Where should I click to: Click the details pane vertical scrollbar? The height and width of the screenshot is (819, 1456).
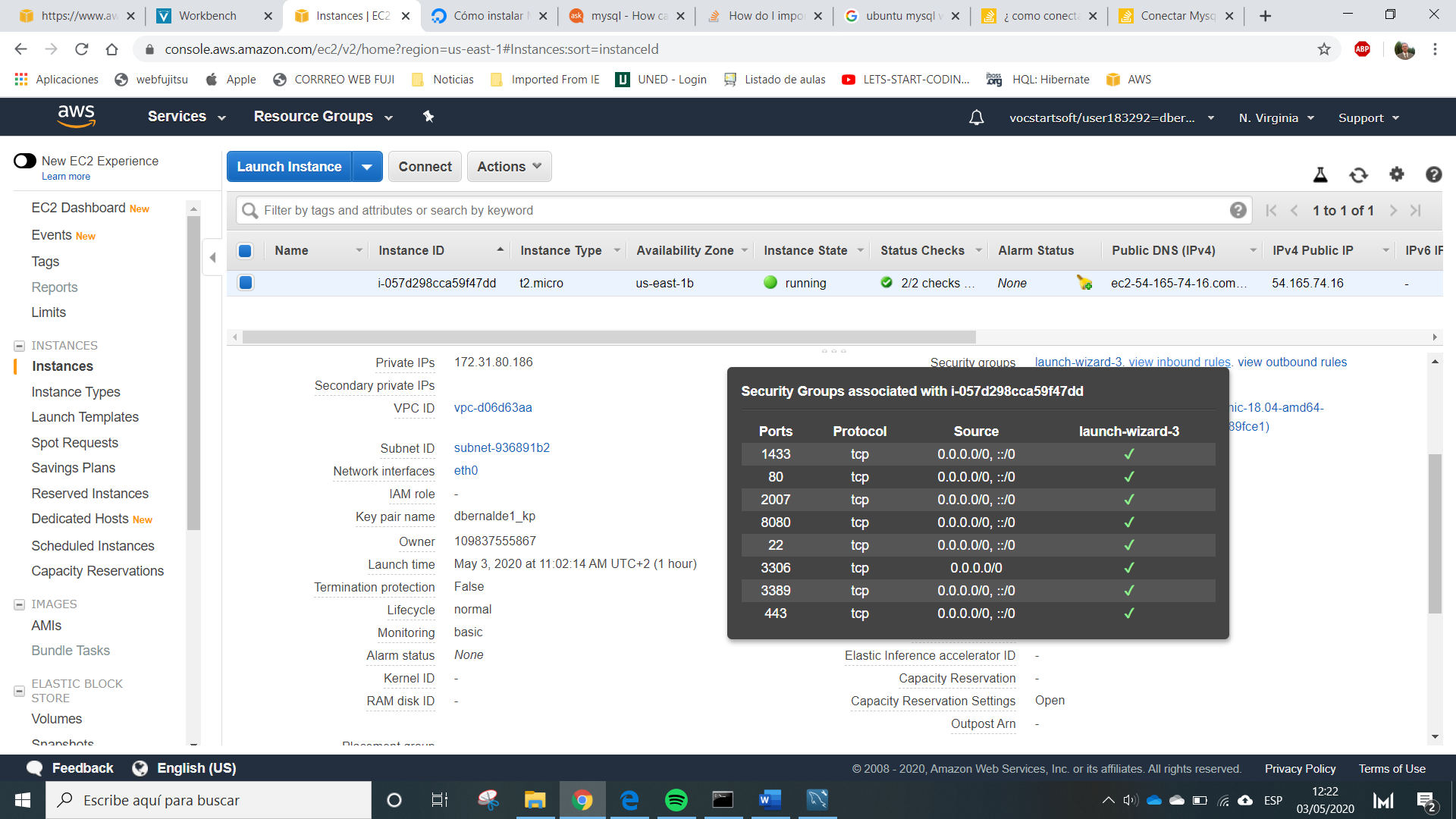click(x=1434, y=534)
